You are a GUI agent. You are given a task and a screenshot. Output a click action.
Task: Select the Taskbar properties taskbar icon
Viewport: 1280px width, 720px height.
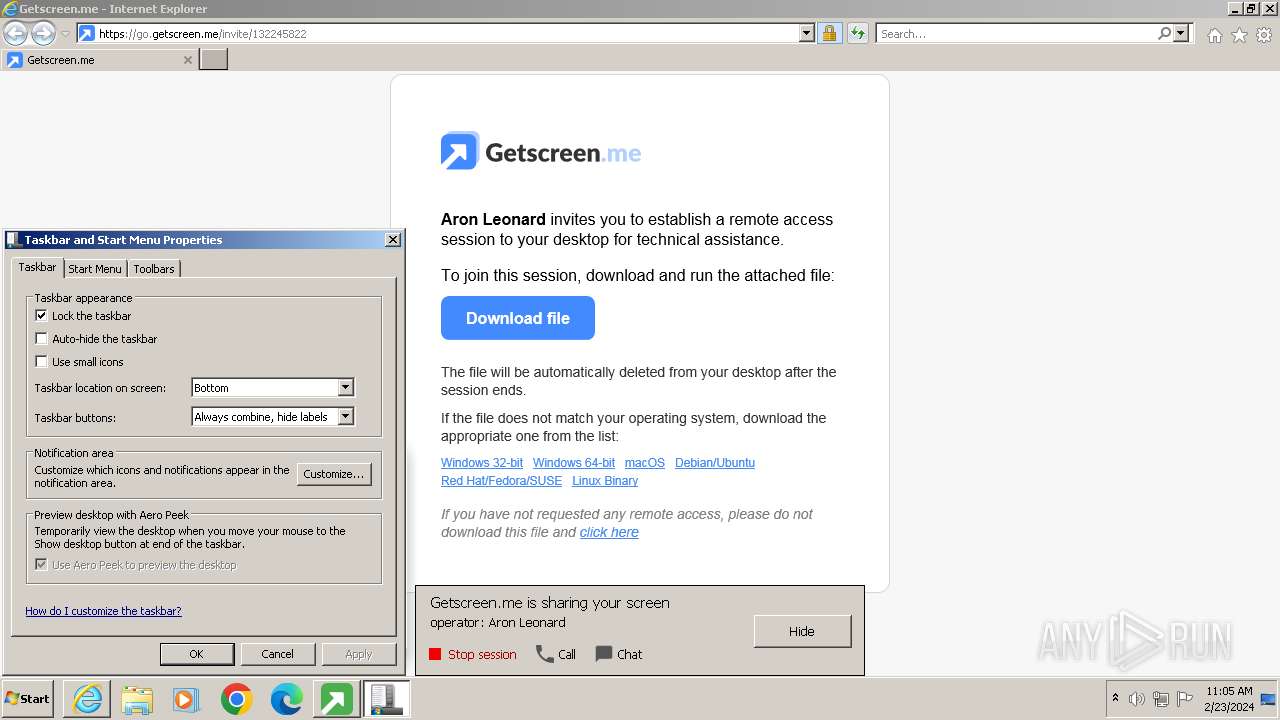point(385,699)
